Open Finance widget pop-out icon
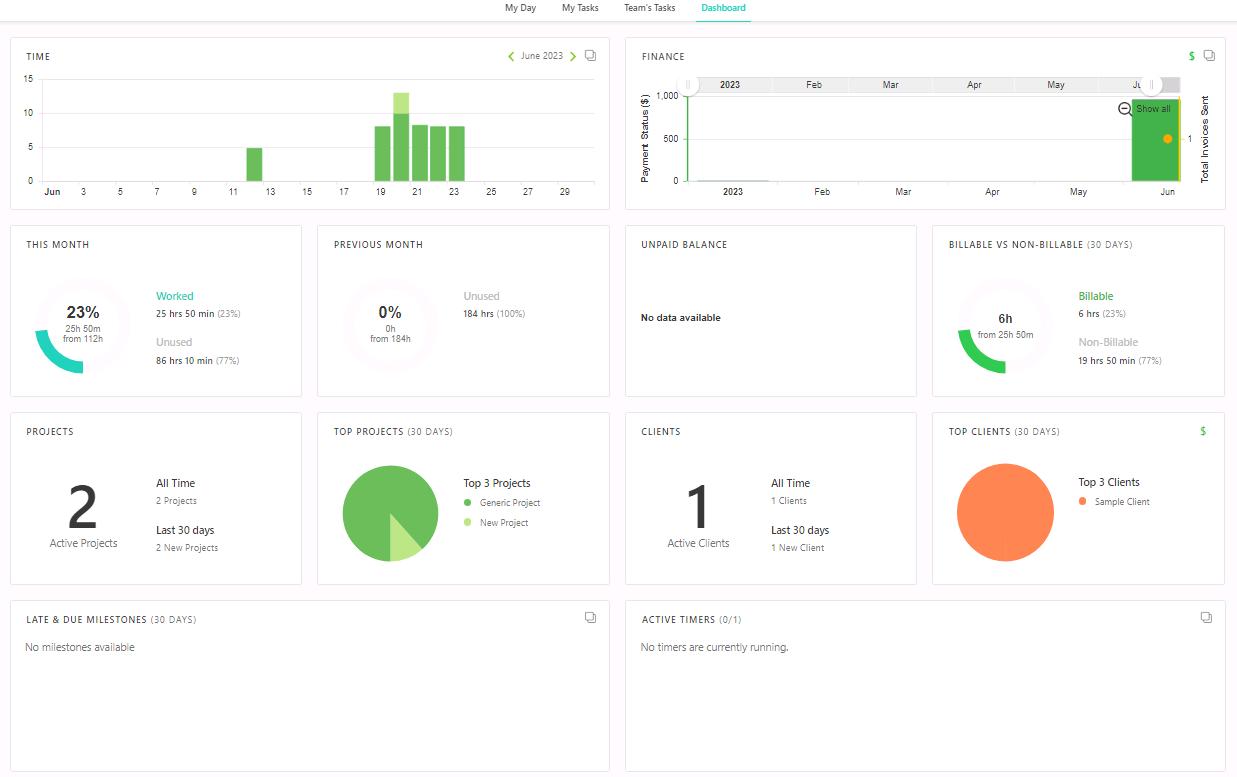Viewport: 1237px width, 777px height. (1209, 56)
